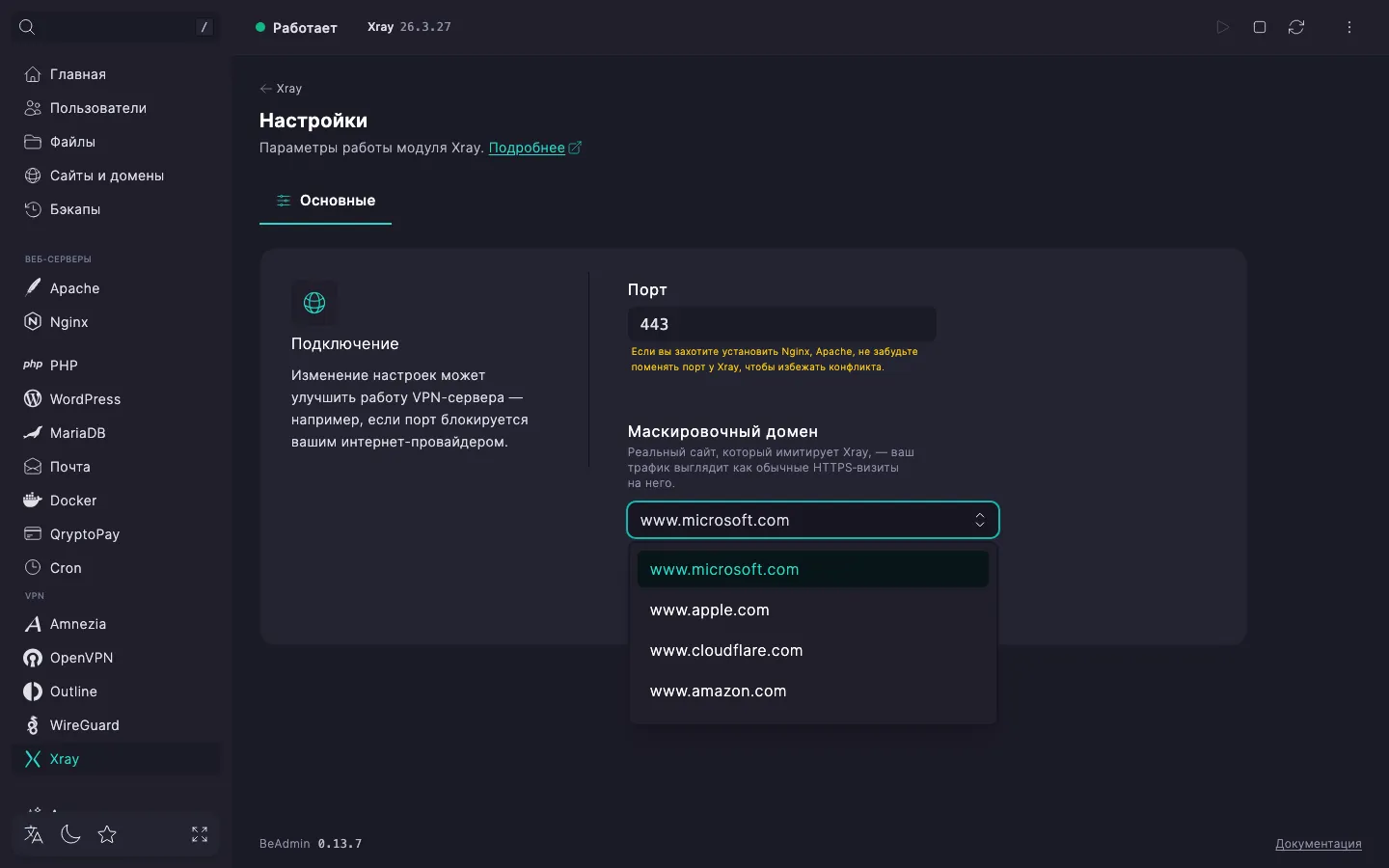
Task: Switch interface language via translate icon
Action: point(34,834)
